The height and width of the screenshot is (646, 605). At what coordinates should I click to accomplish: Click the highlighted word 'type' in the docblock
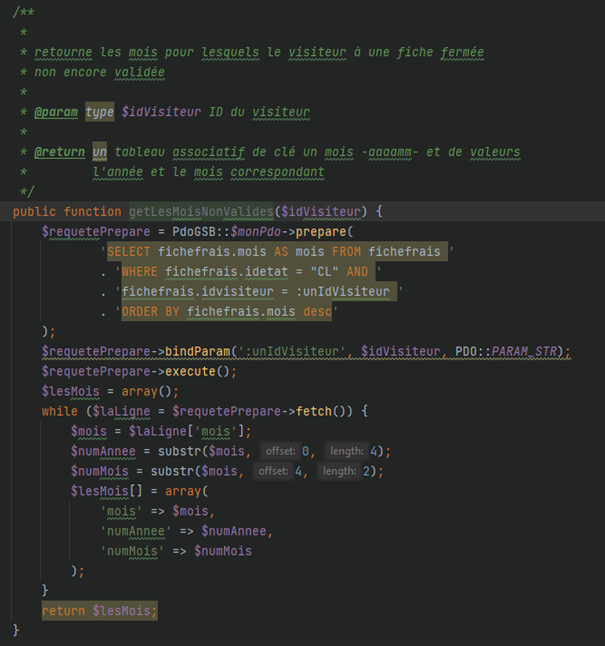(99, 112)
